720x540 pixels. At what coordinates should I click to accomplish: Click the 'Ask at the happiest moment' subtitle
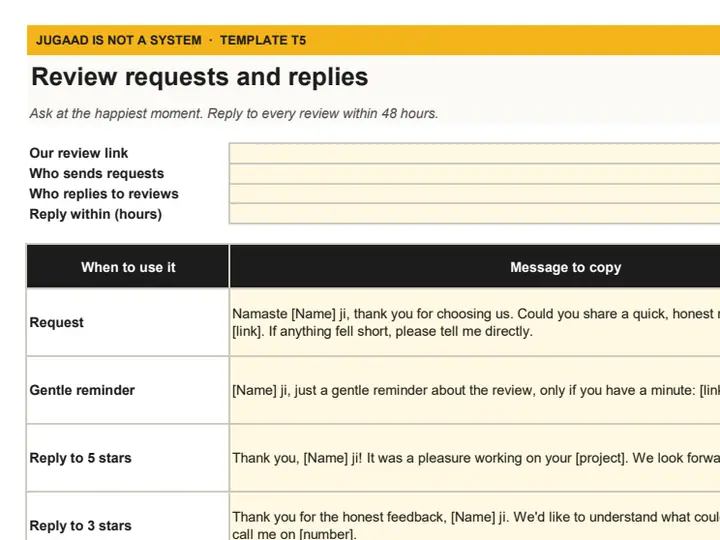point(234,113)
